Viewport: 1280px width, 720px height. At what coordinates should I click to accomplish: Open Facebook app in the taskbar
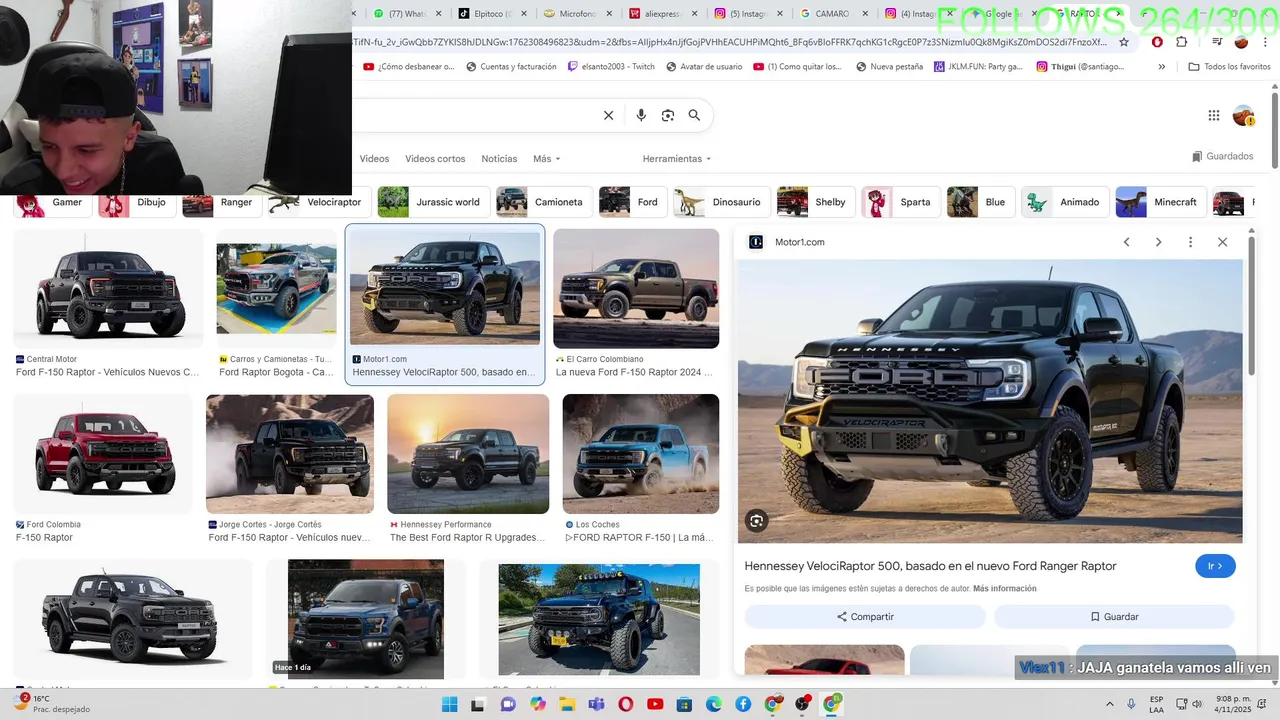[743, 704]
